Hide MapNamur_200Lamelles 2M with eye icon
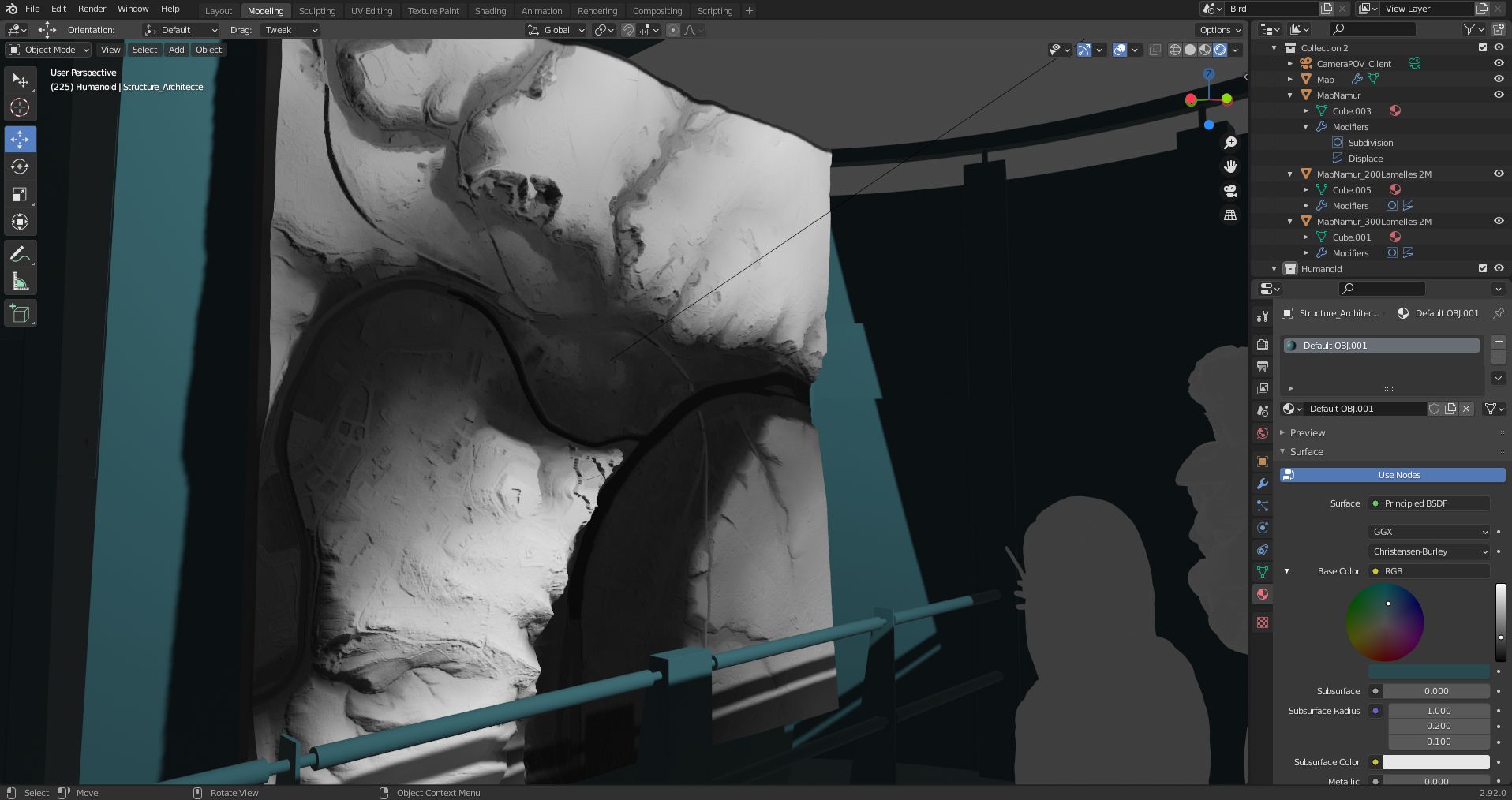1512x800 pixels. pos(1499,174)
